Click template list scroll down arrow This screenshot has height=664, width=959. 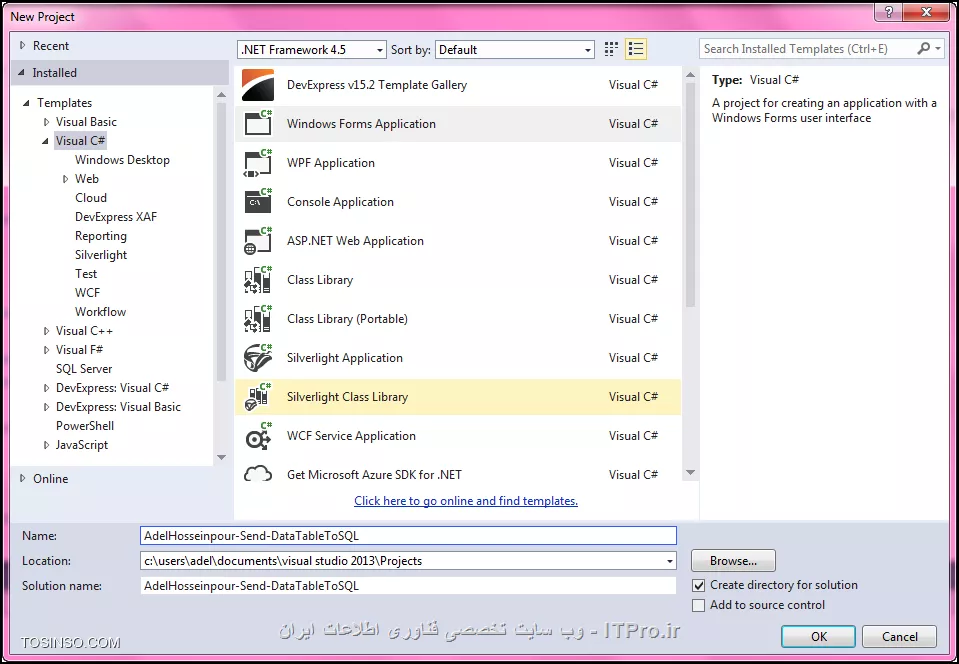pyautogui.click(x=691, y=472)
